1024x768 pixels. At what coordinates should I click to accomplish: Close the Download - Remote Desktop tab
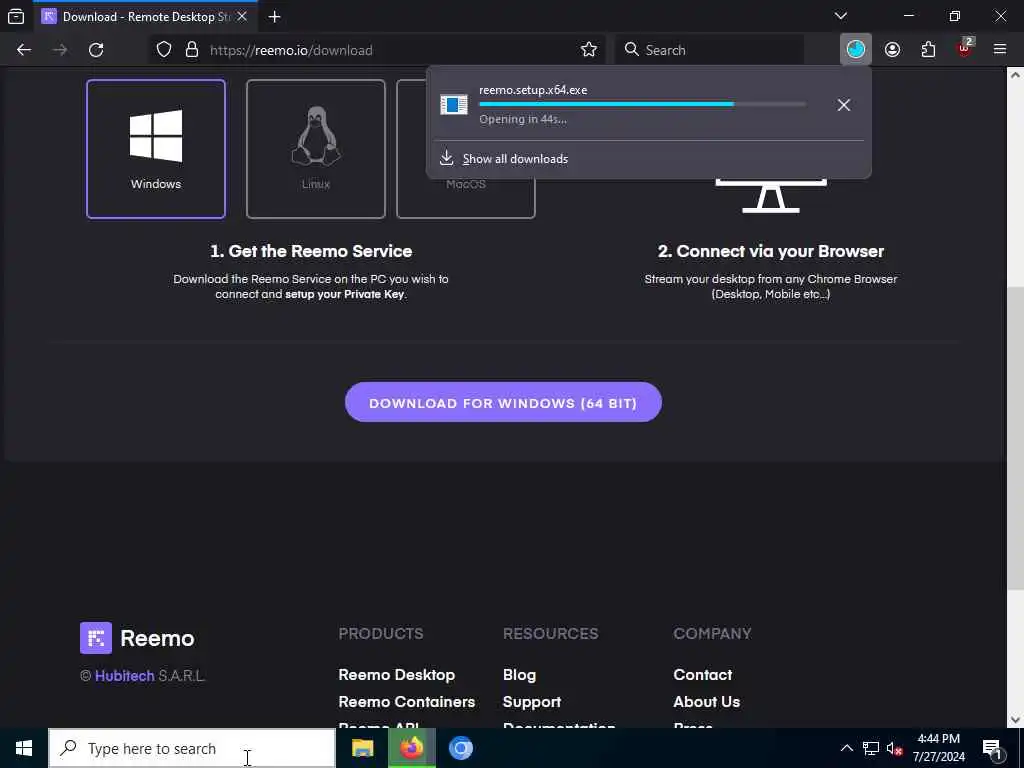[242, 16]
